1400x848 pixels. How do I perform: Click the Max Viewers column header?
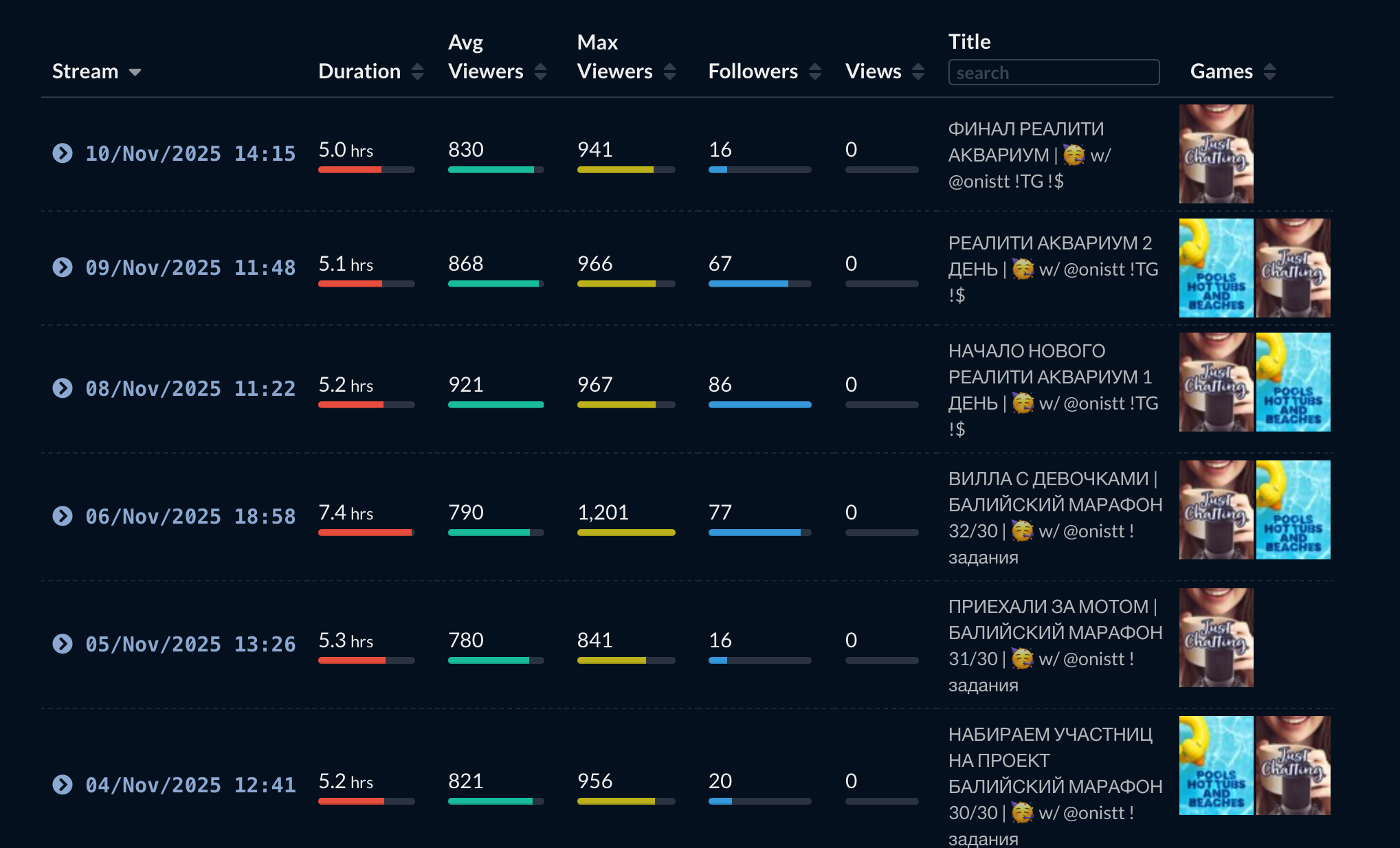tap(614, 57)
